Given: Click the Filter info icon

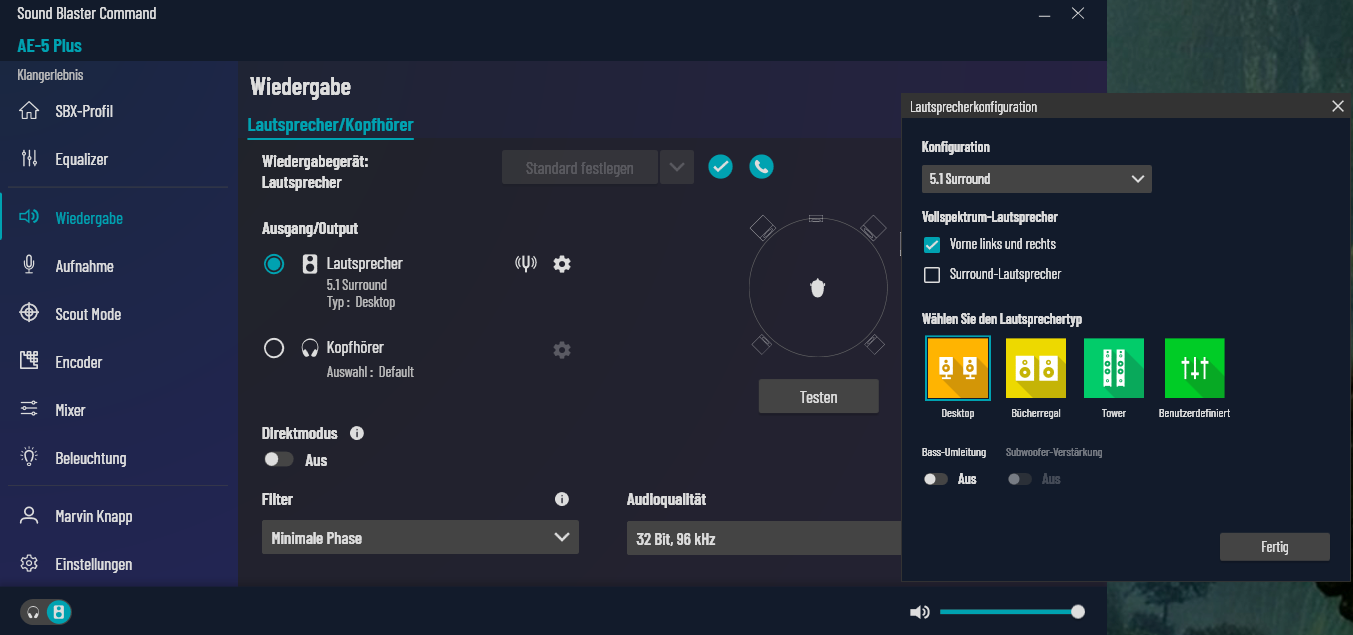Looking at the screenshot, I should coord(562,499).
